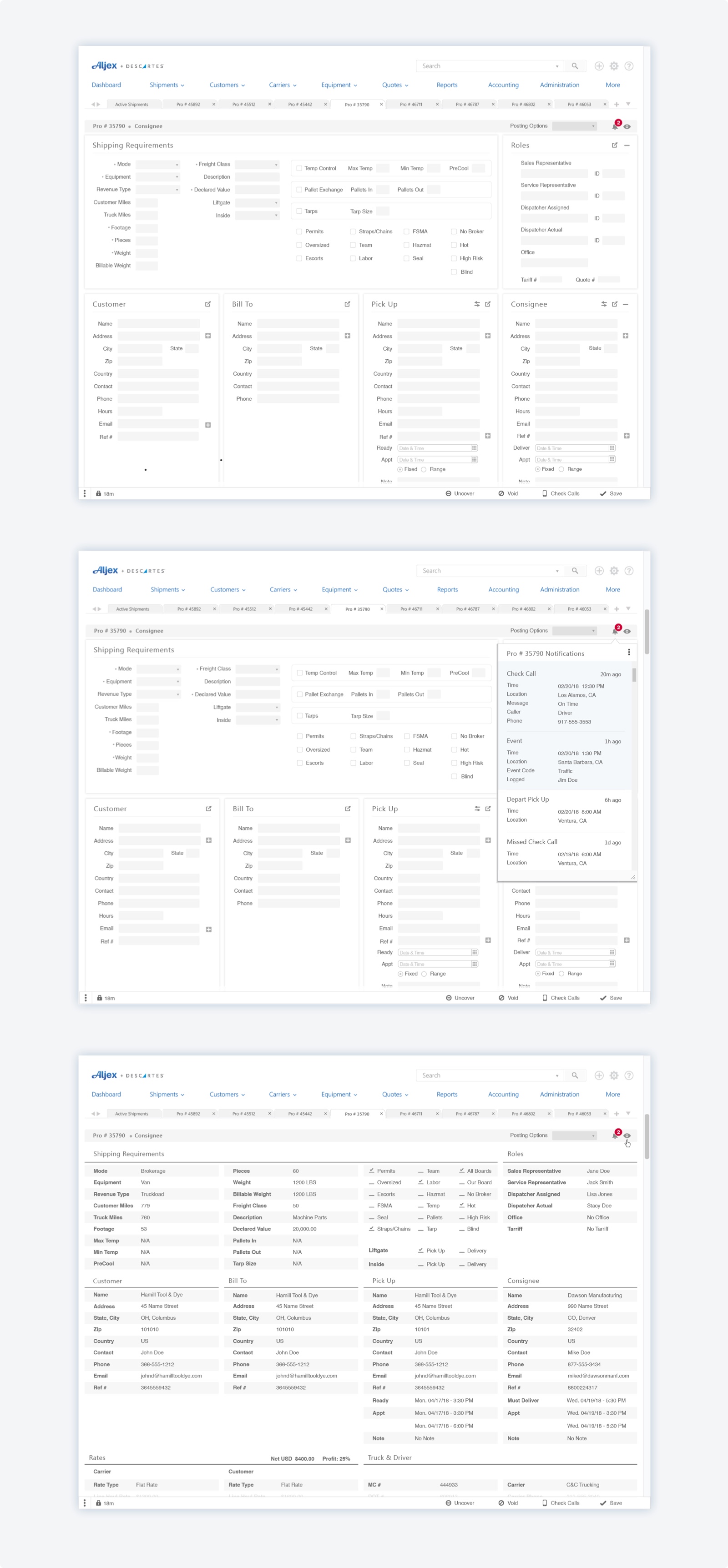Screen dimensions: 728x1568
Task: Open the settings gear in the top screen
Action: click(614, 66)
